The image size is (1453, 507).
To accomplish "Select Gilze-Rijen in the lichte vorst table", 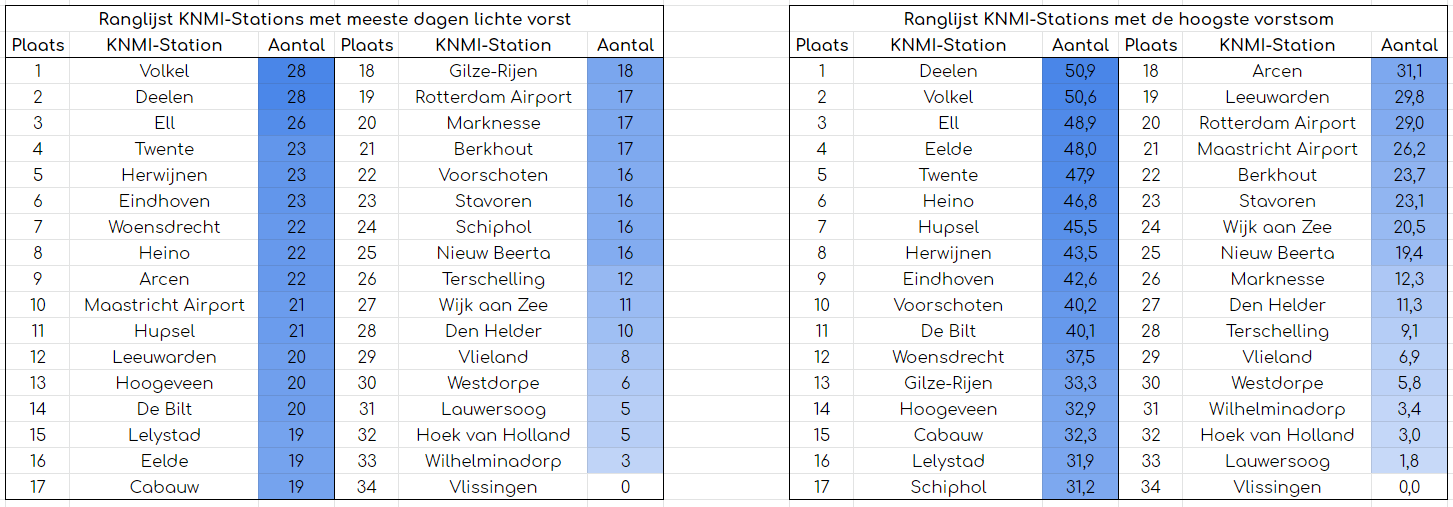I will (x=493, y=71).
